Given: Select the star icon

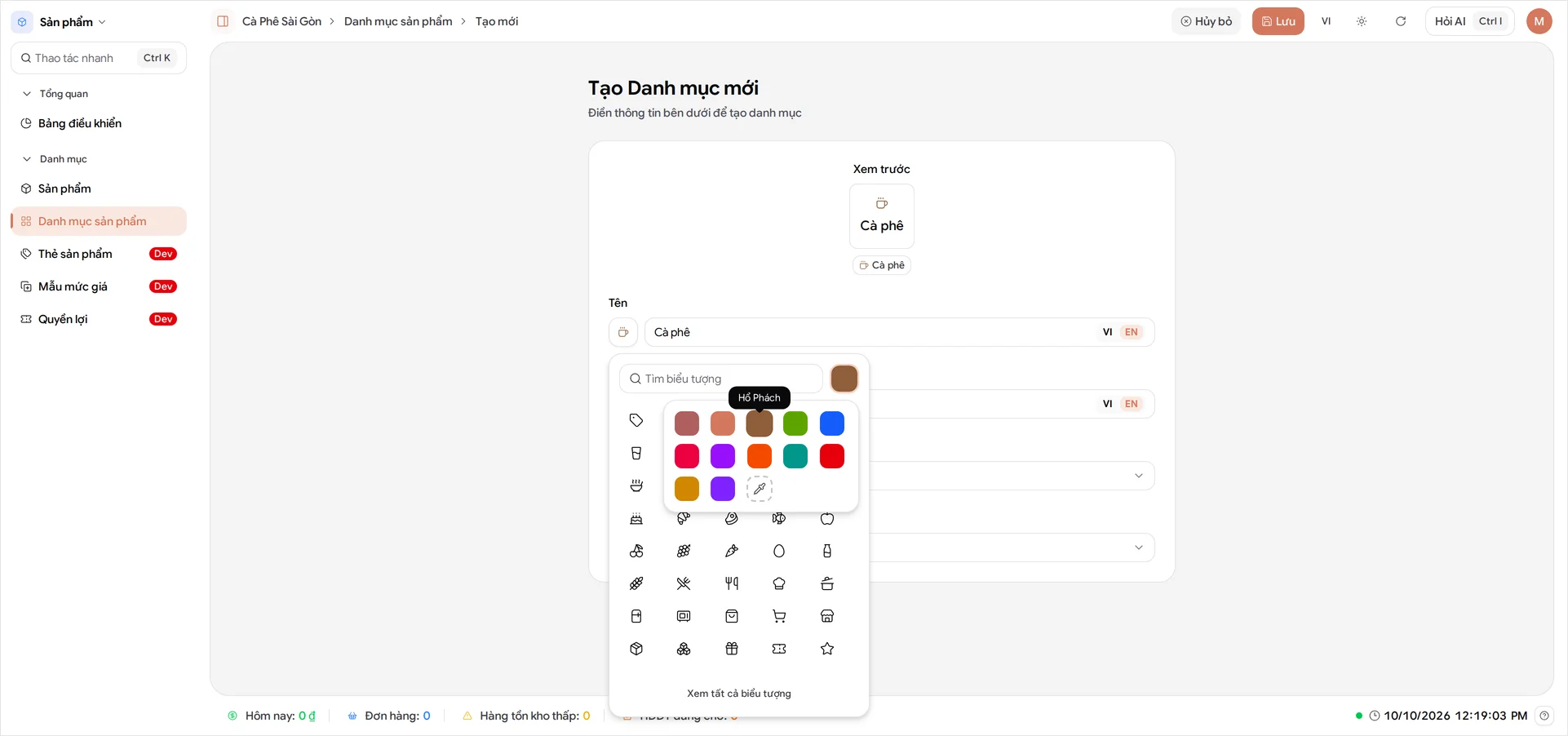Looking at the screenshot, I should click(x=827, y=649).
